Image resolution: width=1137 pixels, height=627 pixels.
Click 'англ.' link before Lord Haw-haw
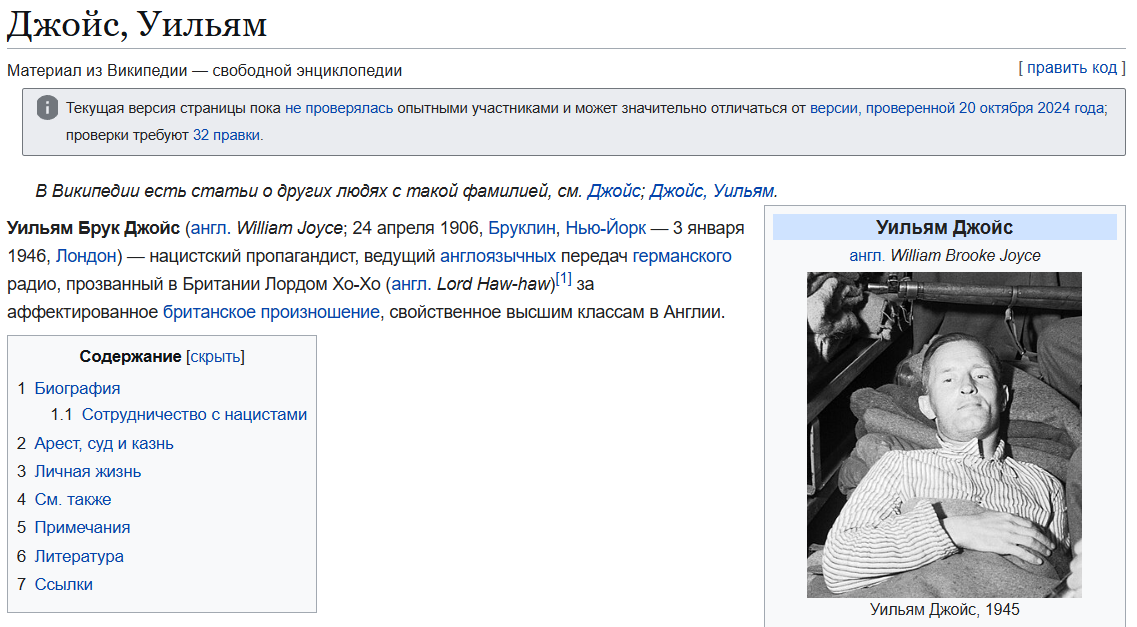(411, 284)
